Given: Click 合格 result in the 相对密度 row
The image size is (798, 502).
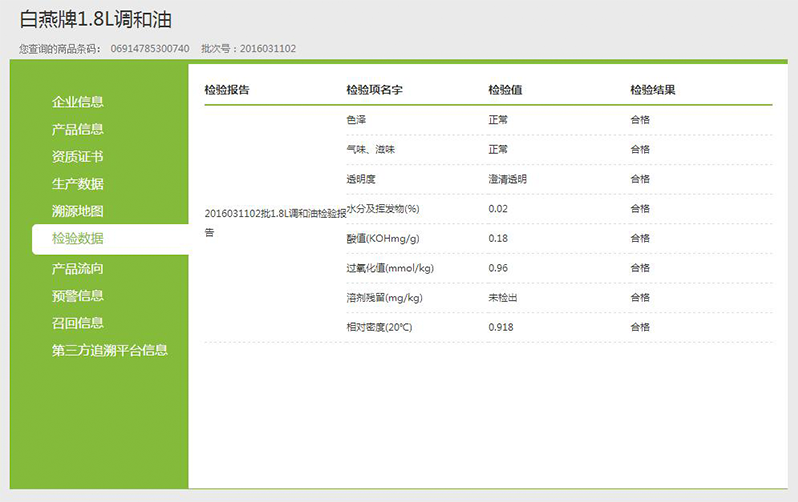Looking at the screenshot, I should click(640, 327).
